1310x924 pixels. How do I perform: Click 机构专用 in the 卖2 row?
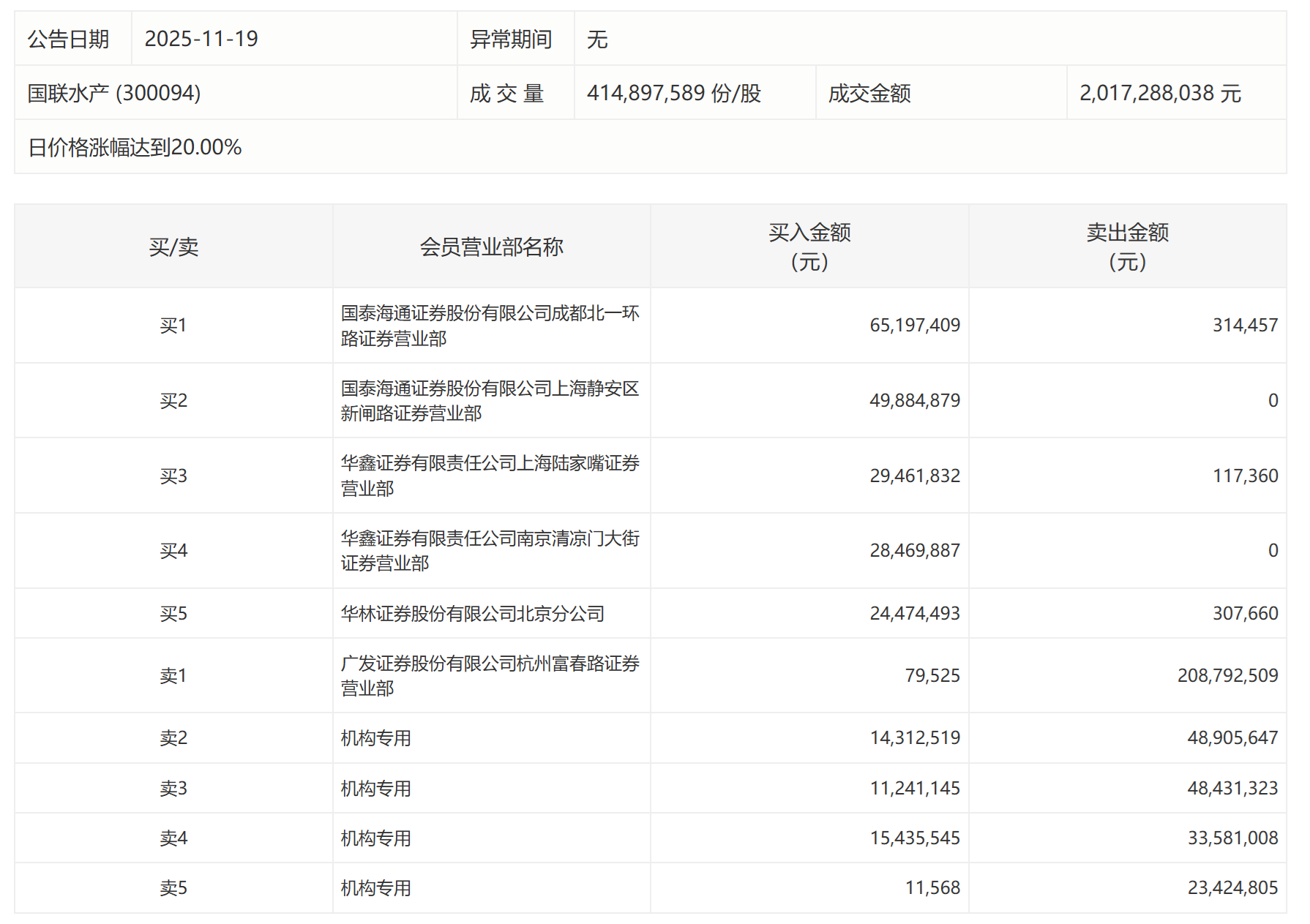(376, 738)
